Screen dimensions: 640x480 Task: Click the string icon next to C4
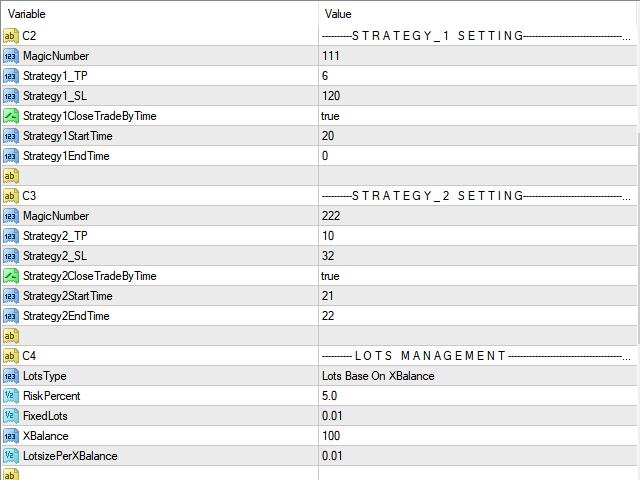pos(11,356)
